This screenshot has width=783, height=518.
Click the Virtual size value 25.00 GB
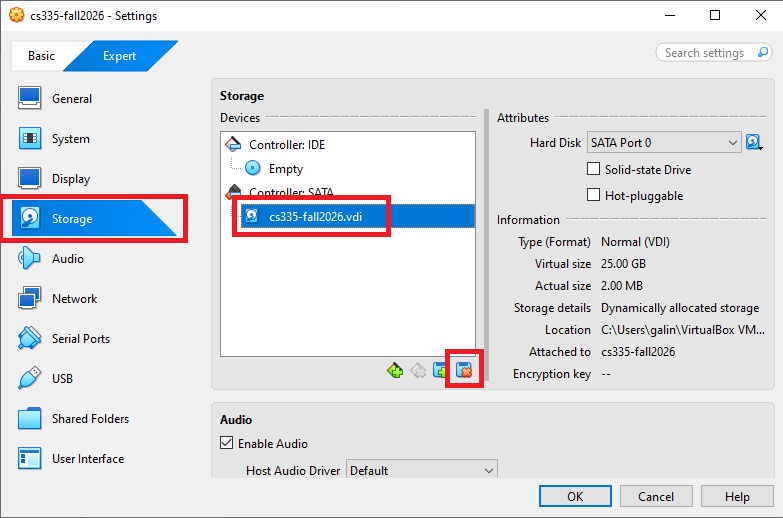[x=623, y=263]
